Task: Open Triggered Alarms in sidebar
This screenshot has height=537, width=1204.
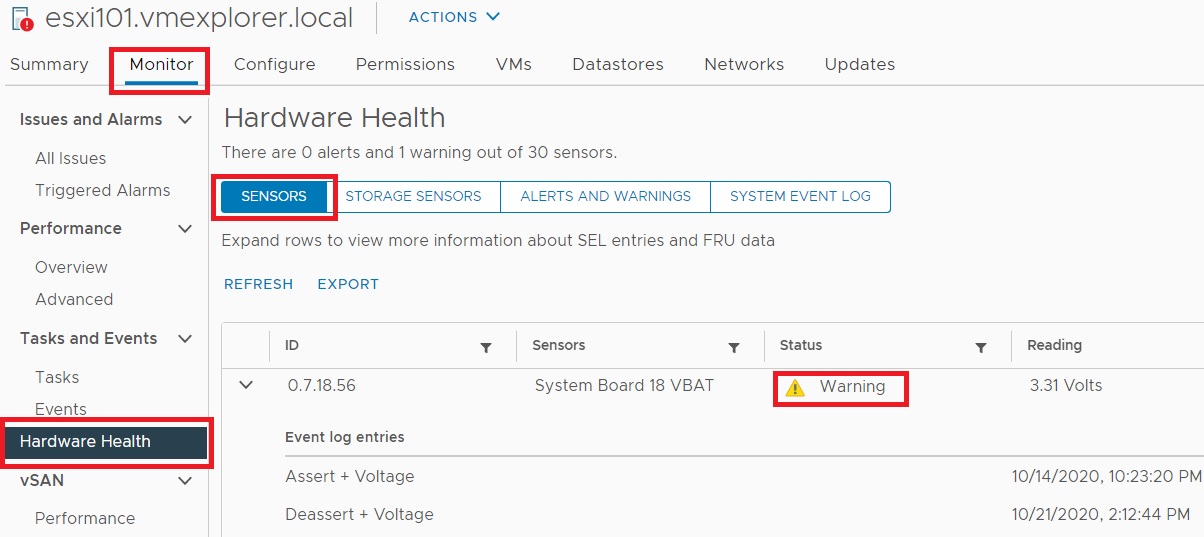Action: pyautogui.click(x=102, y=190)
